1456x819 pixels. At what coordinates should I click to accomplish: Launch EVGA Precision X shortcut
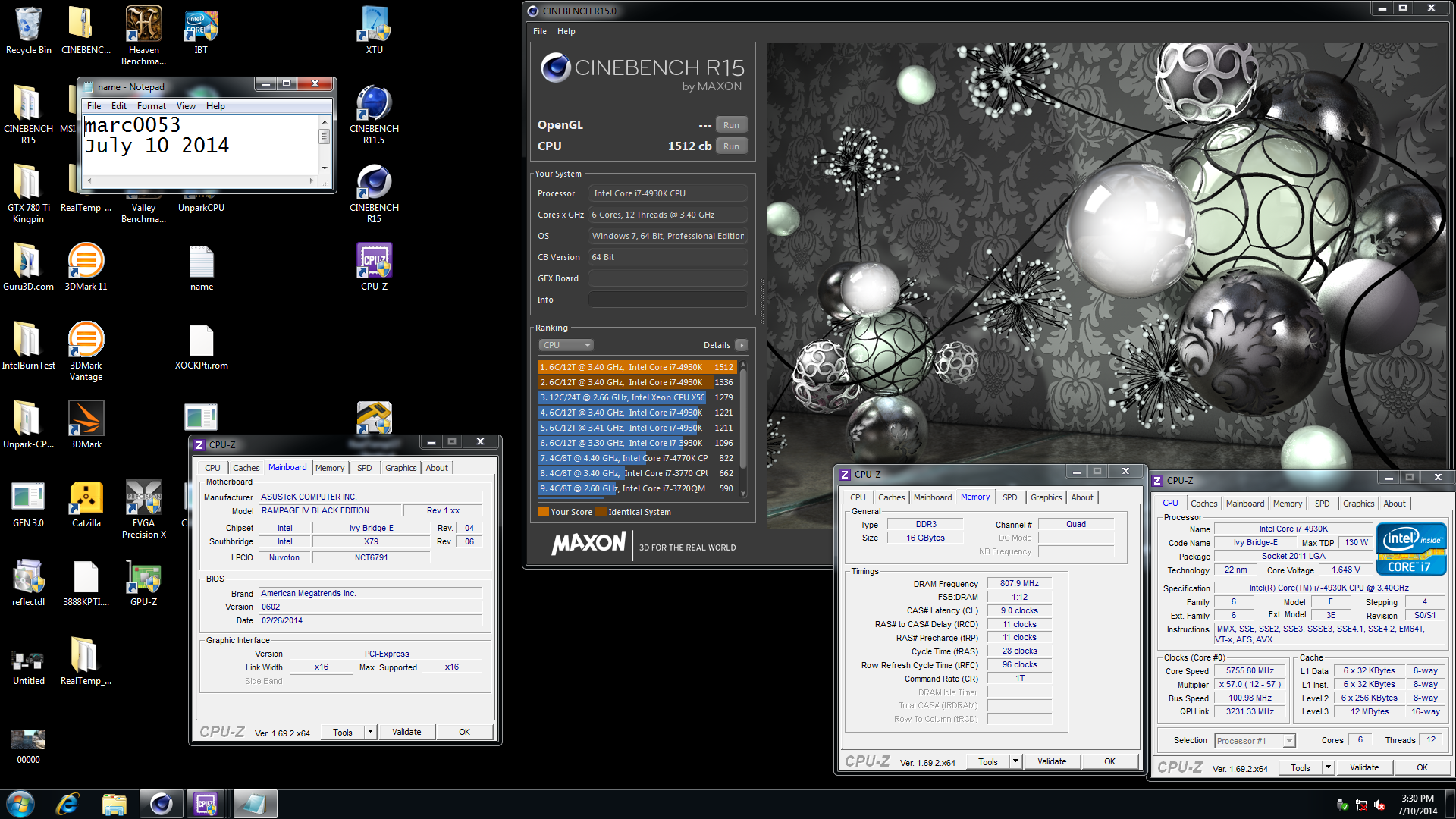tap(143, 508)
